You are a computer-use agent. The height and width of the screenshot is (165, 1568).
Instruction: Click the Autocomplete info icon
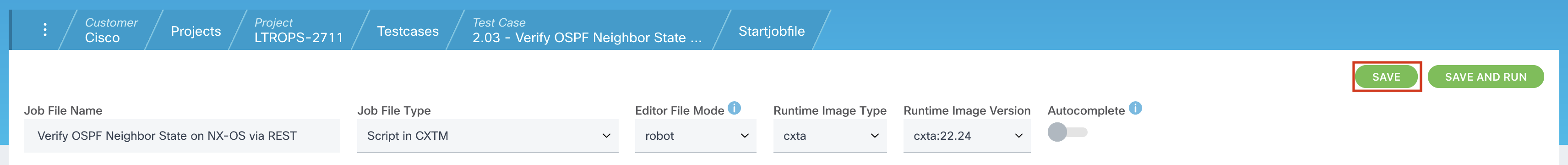pos(1135,108)
